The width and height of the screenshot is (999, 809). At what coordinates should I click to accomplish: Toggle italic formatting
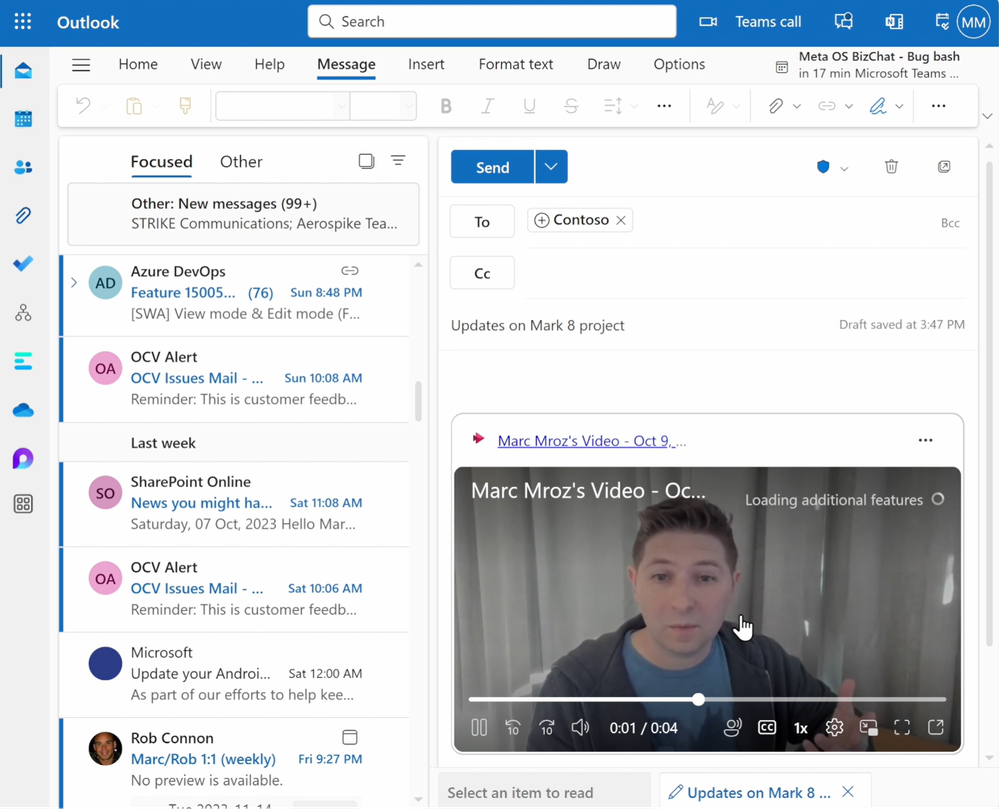tap(487, 106)
